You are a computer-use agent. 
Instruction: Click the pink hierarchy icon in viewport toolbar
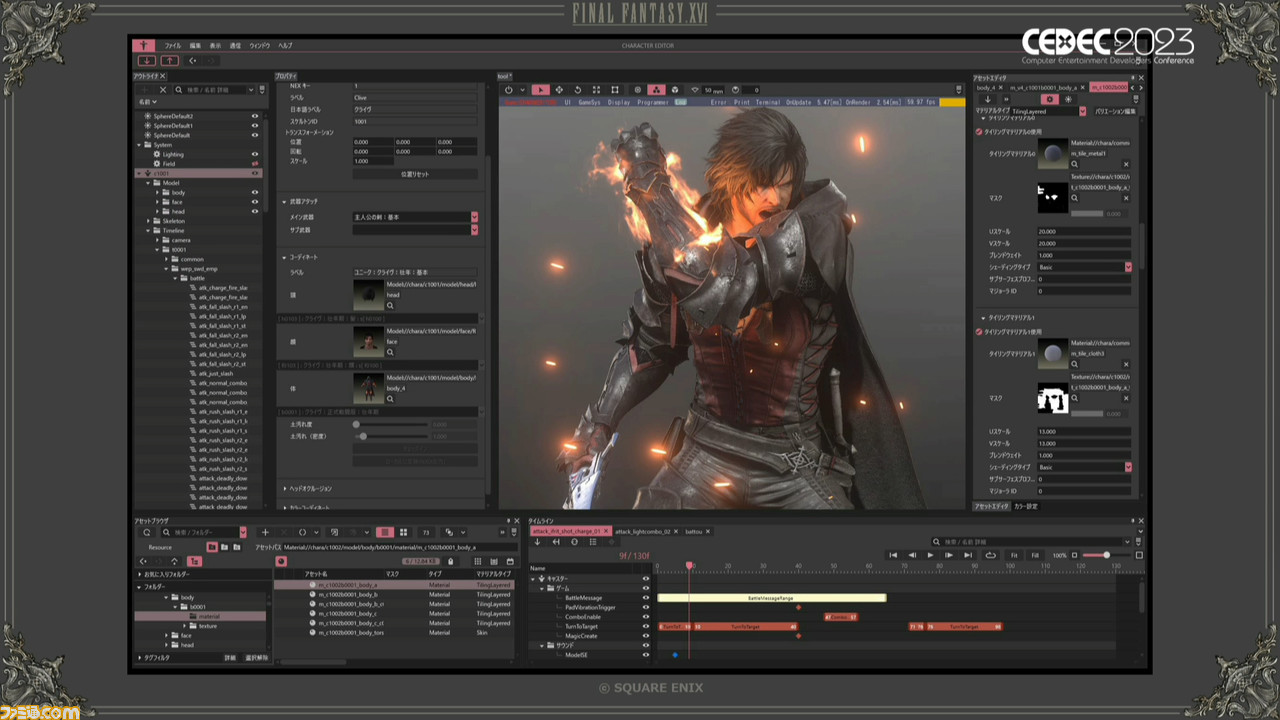[655, 90]
